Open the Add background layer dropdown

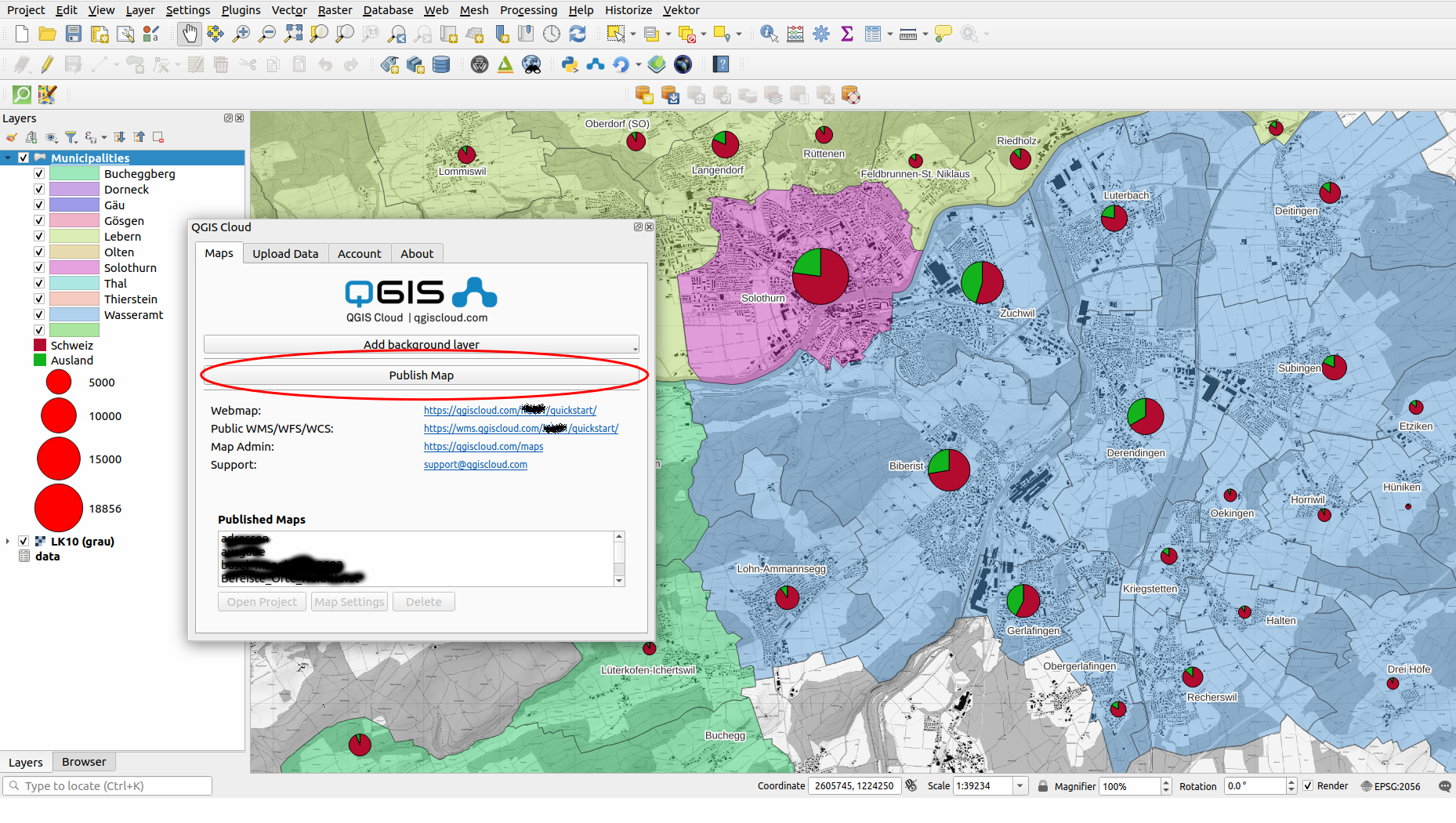pyautogui.click(x=421, y=344)
